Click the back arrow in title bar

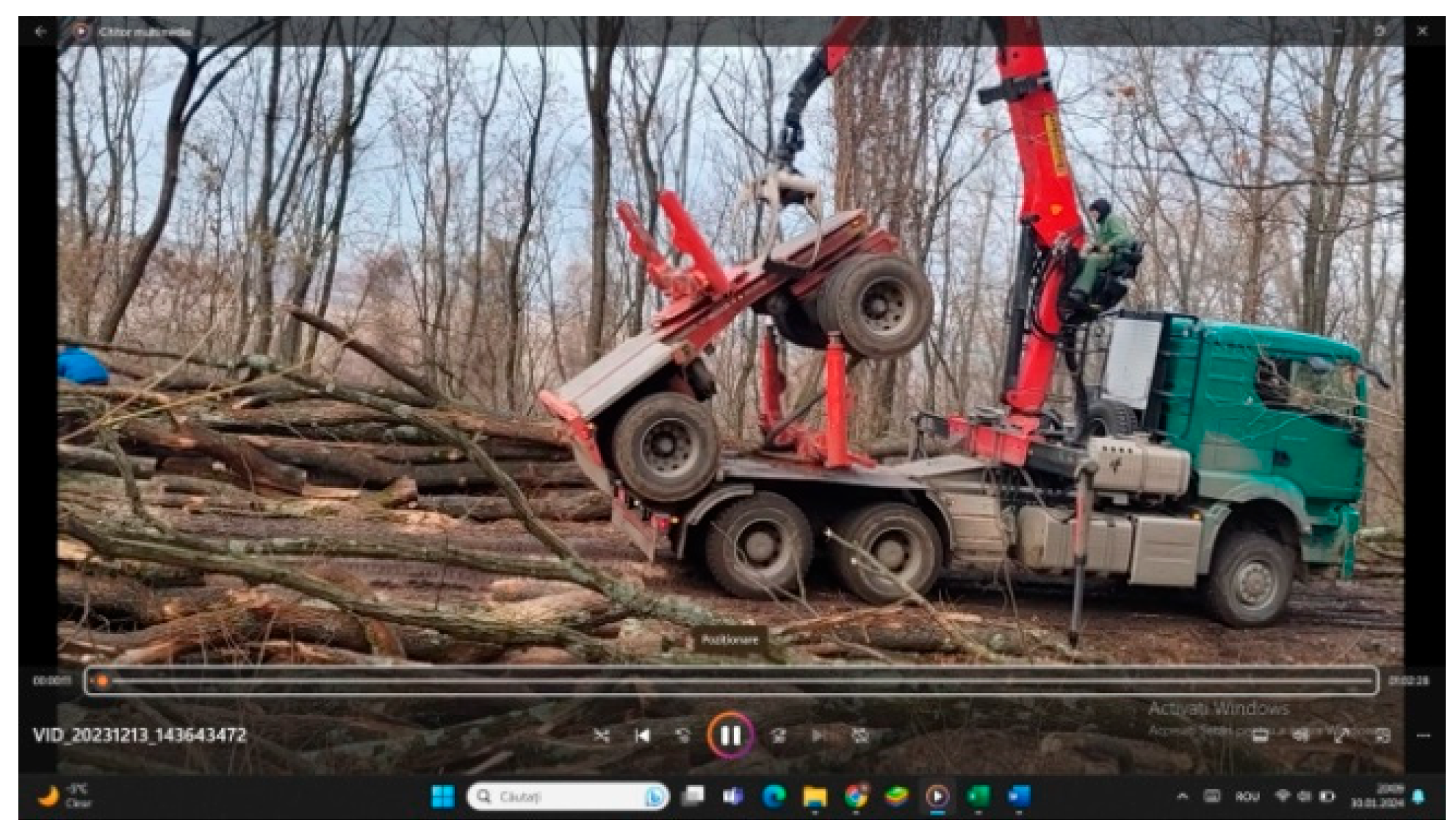click(x=40, y=32)
